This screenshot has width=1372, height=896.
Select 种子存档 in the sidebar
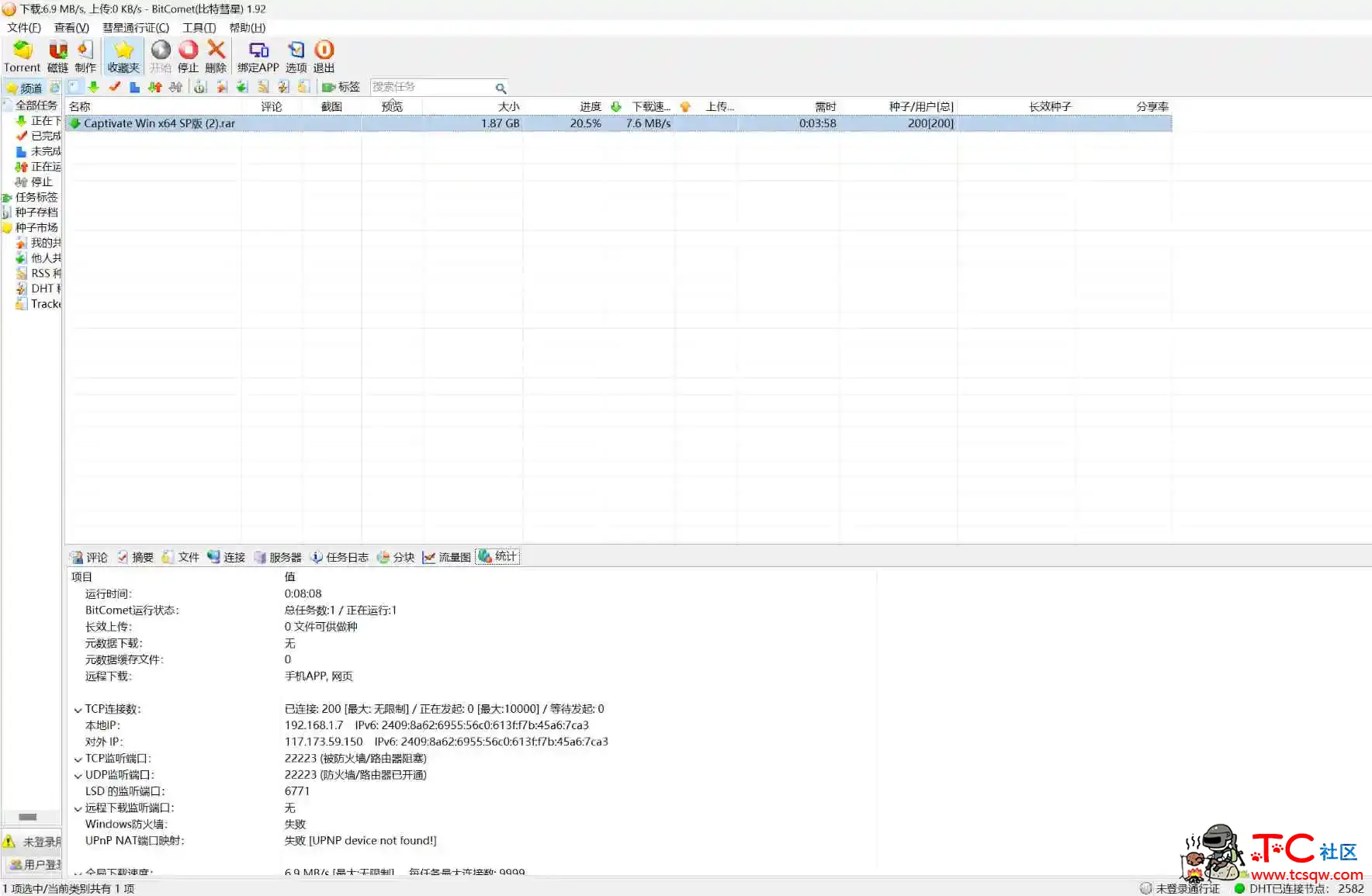[x=36, y=213]
